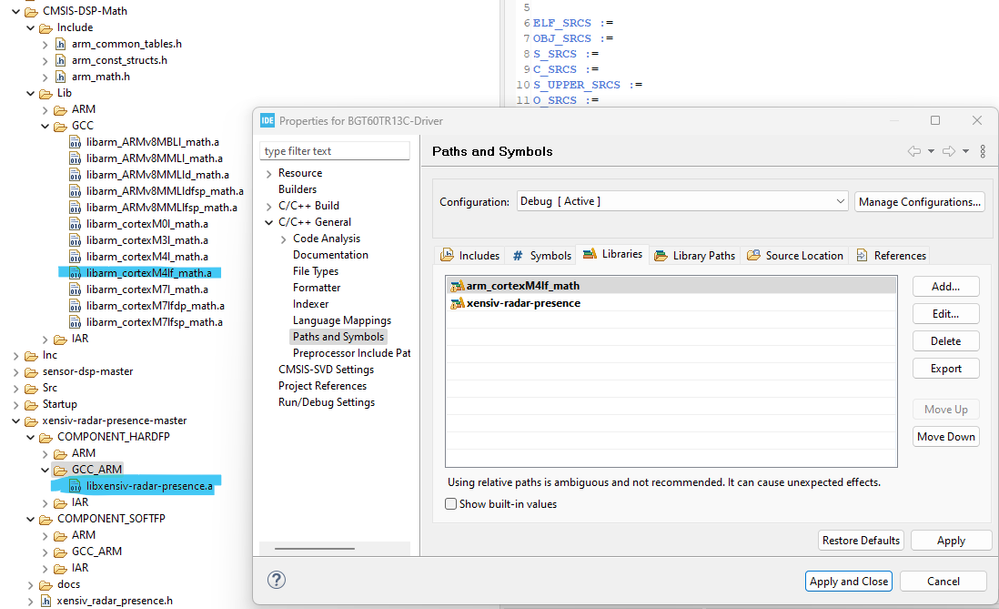This screenshot has height=609, width=999.
Task: Click the help question mark icon
Action: coord(277,580)
